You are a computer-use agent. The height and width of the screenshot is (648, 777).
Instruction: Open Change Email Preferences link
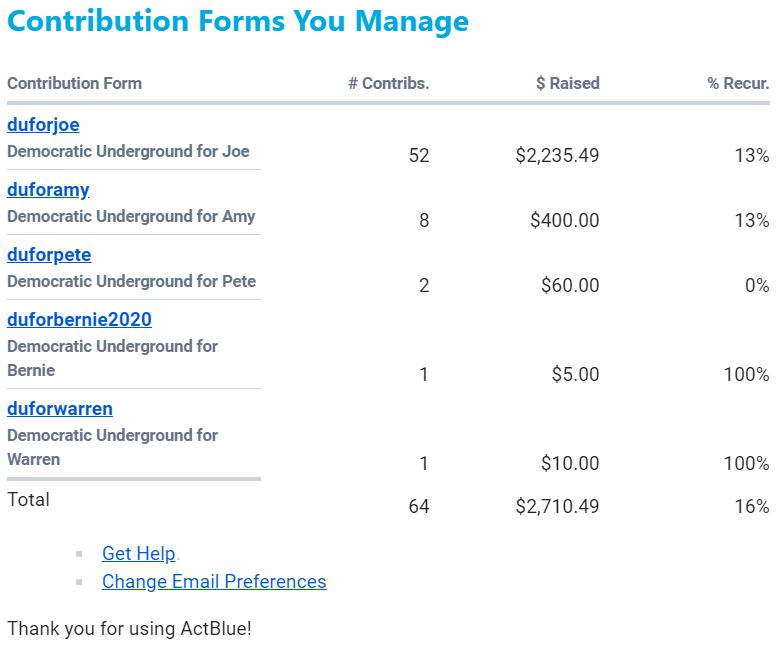(x=214, y=581)
